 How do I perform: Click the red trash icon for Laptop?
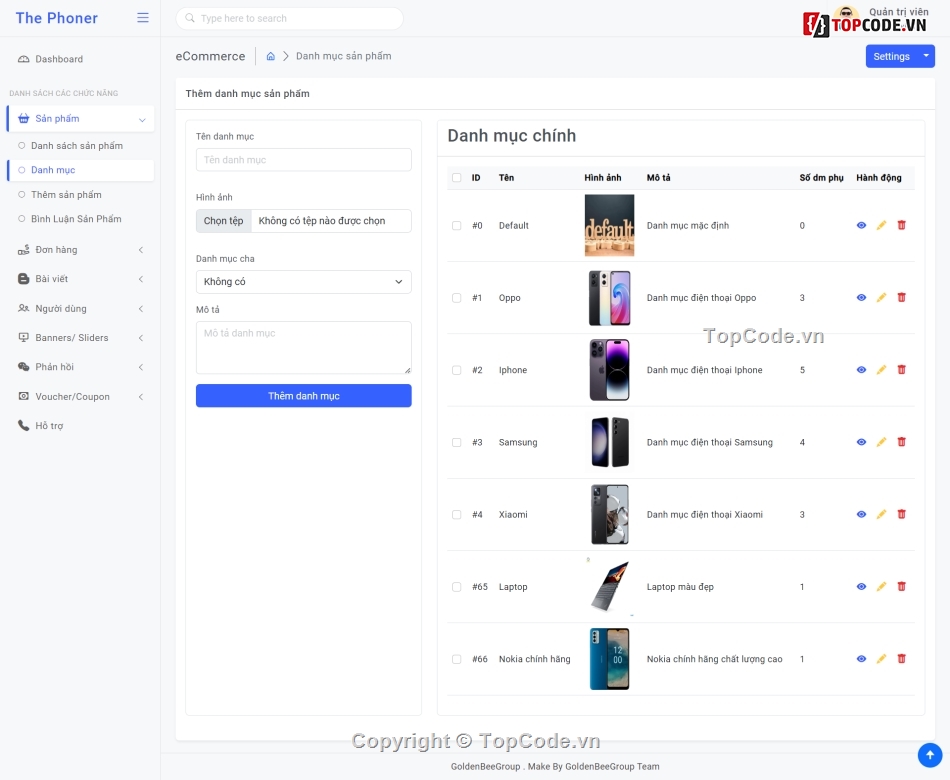click(x=901, y=587)
